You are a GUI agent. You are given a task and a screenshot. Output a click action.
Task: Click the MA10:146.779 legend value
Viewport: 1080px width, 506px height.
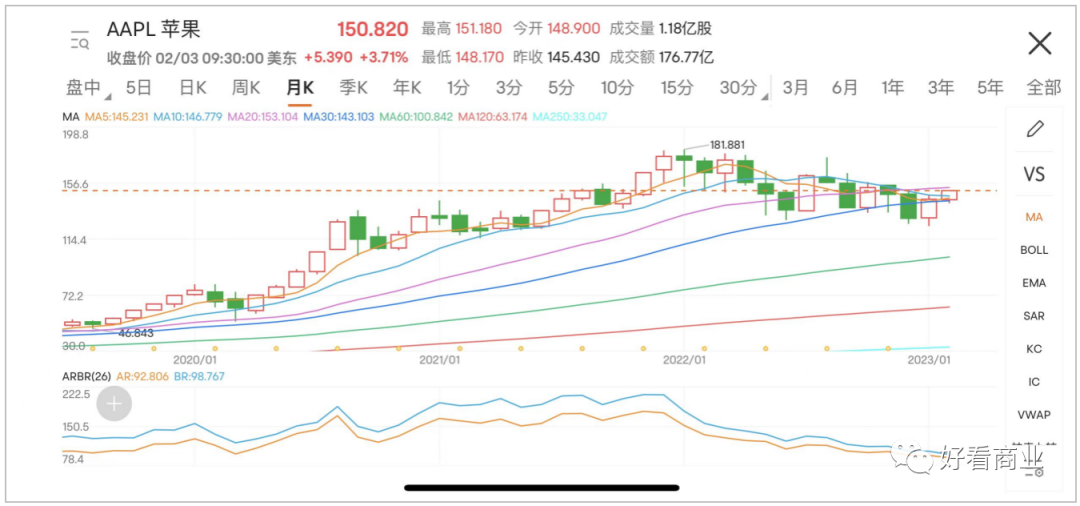click(x=188, y=117)
